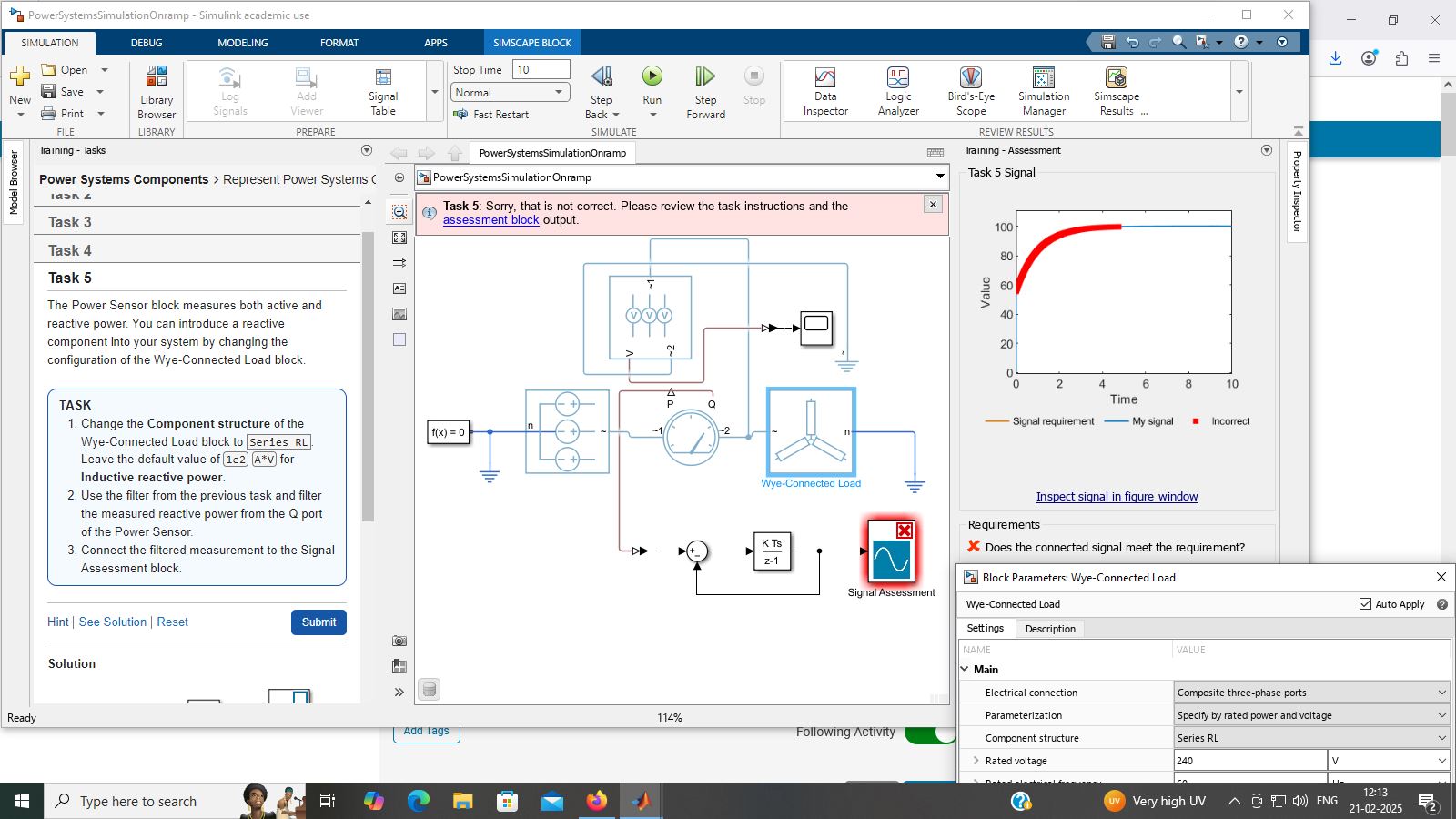This screenshot has height=819, width=1456.
Task: Open the simulation mode Normal dropdown
Action: pos(510,93)
